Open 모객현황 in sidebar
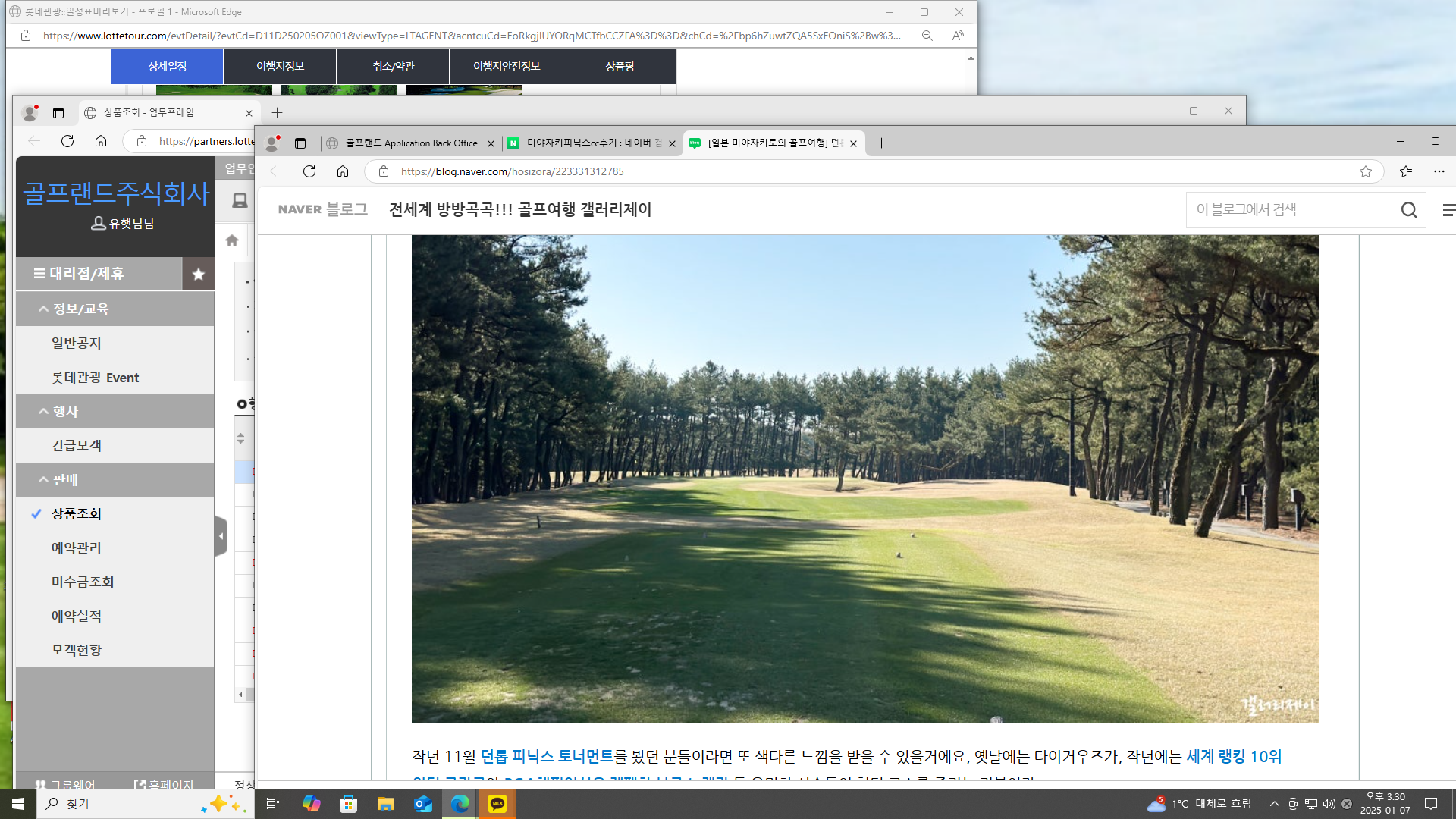The image size is (1456, 819). [115, 650]
